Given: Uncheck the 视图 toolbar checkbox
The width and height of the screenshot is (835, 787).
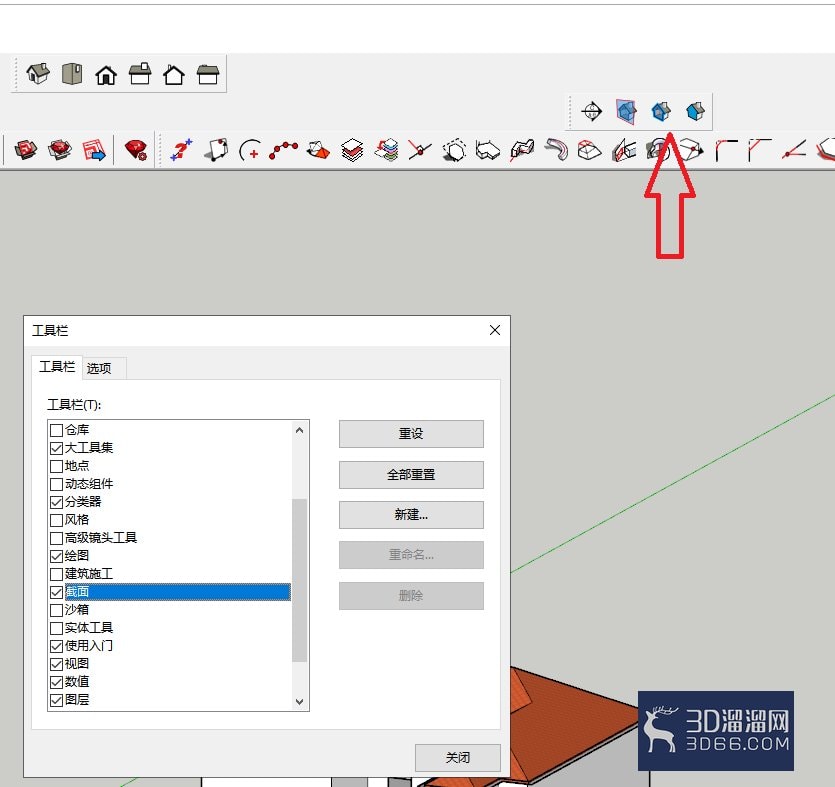Looking at the screenshot, I should (x=56, y=664).
